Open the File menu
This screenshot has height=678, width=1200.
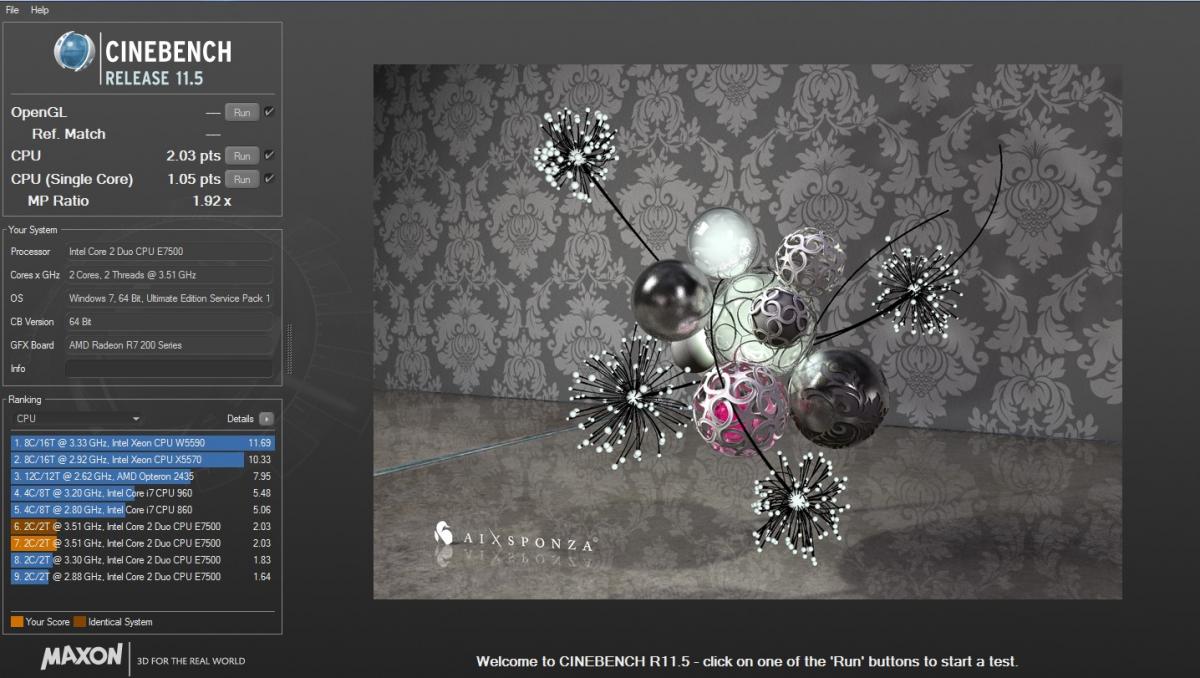[12, 9]
